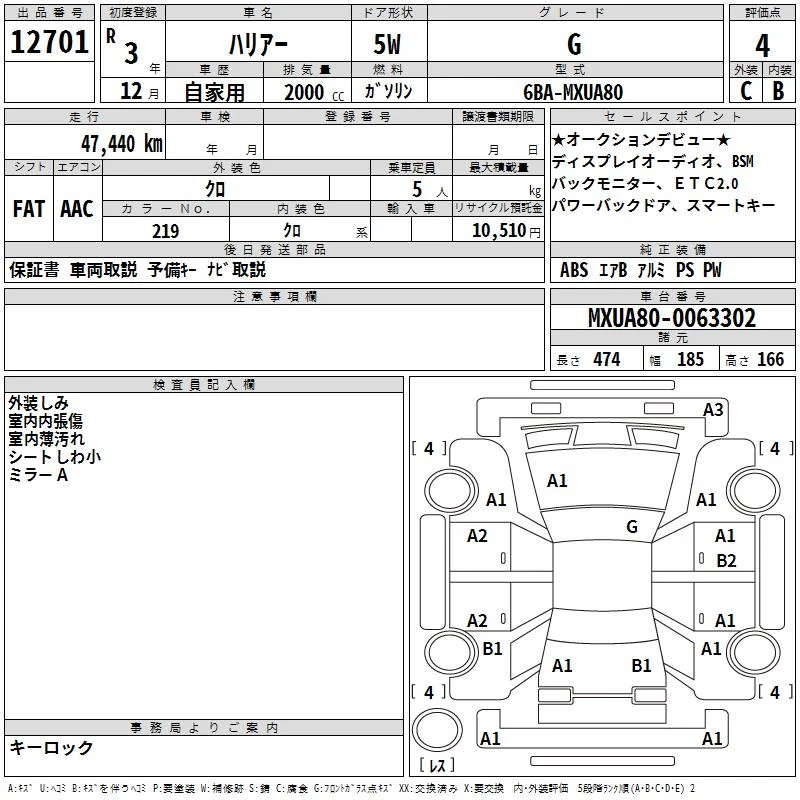
Task: Click the overall evaluation score 4
Action: click(762, 45)
